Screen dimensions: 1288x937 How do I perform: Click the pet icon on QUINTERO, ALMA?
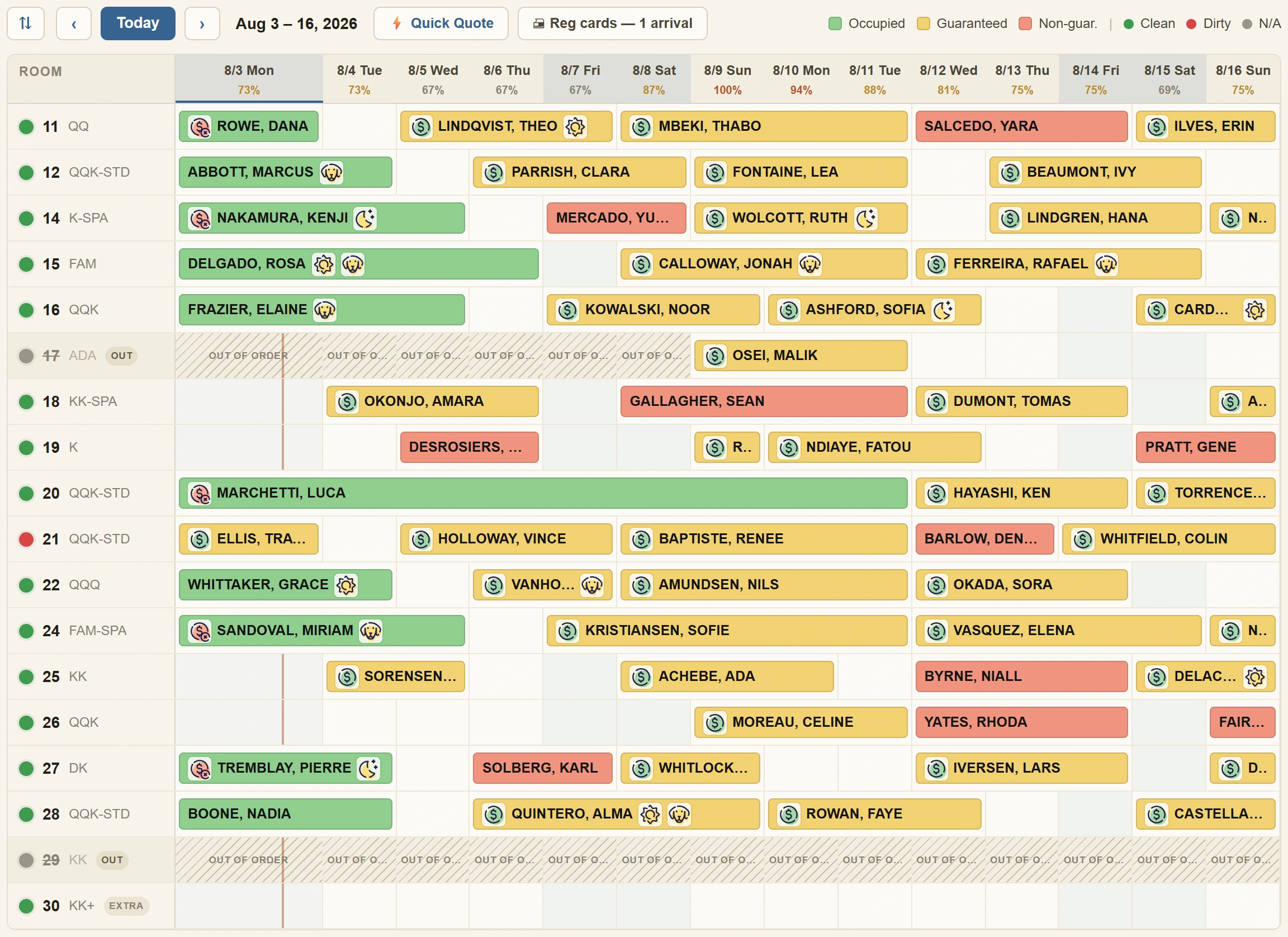[679, 815]
